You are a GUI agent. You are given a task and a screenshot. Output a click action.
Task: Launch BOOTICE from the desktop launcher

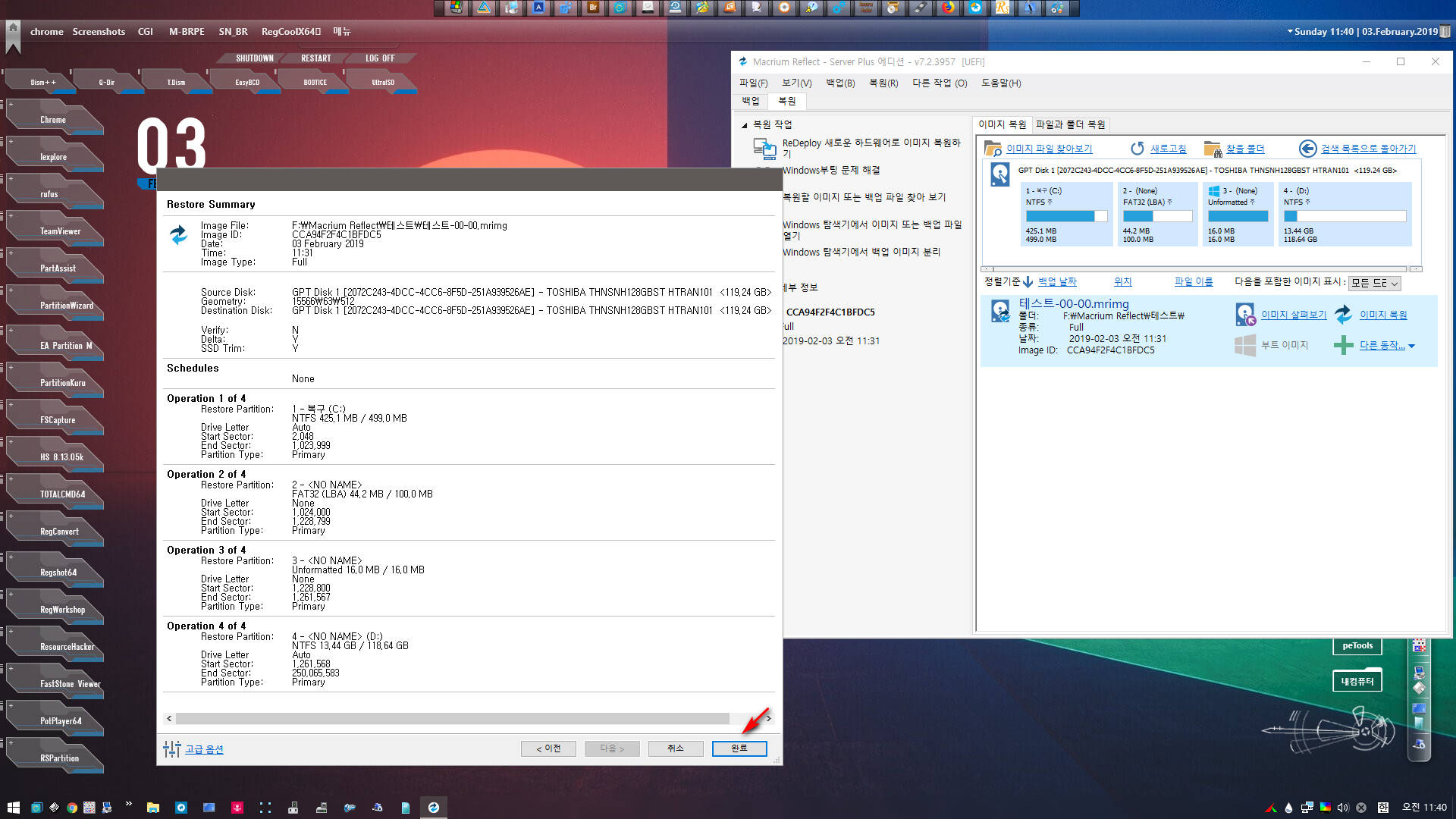[315, 82]
